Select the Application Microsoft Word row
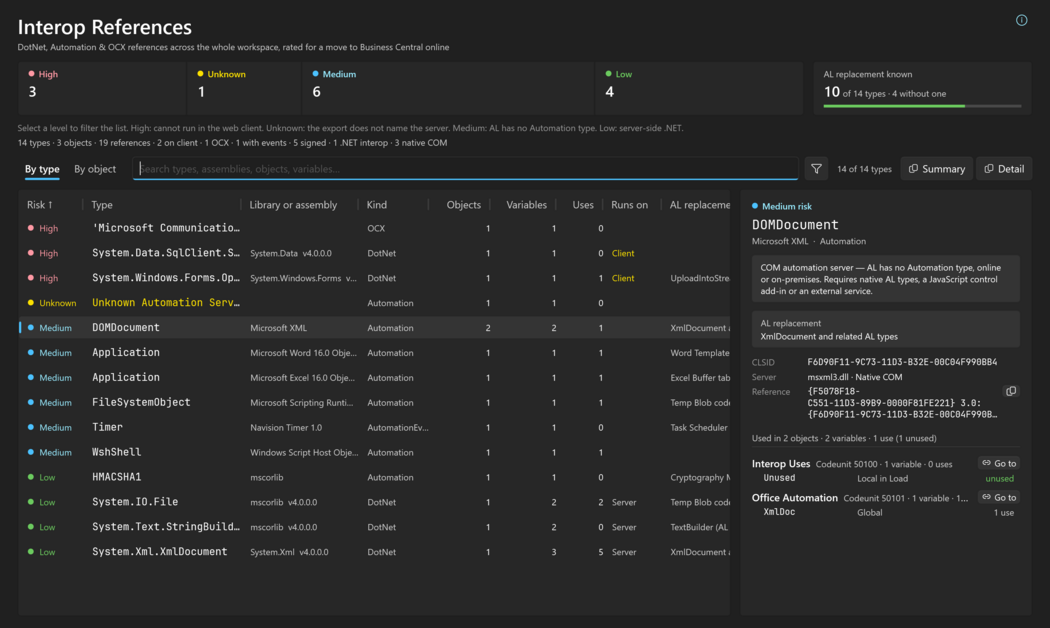 (374, 353)
